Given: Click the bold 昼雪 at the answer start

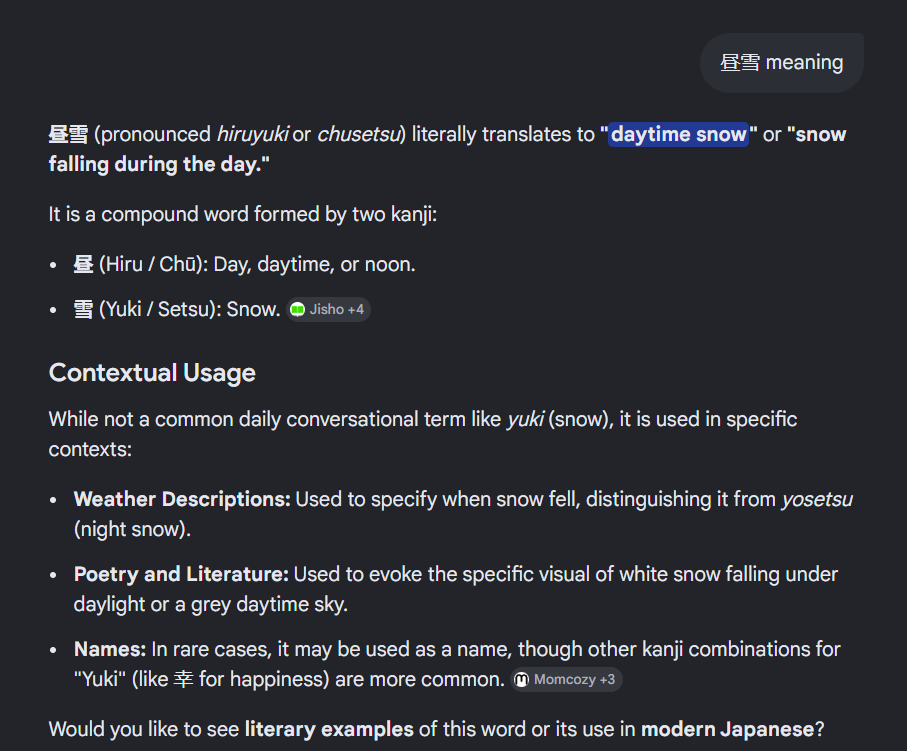Looking at the screenshot, I should (x=68, y=134).
